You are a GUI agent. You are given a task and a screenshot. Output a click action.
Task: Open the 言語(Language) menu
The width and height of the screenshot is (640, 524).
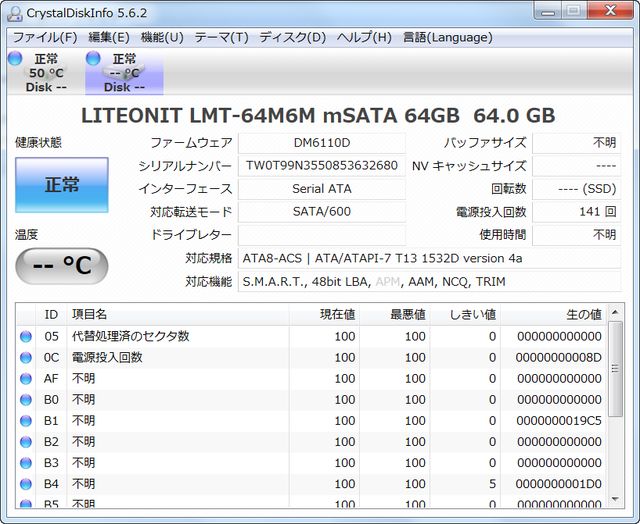447,38
